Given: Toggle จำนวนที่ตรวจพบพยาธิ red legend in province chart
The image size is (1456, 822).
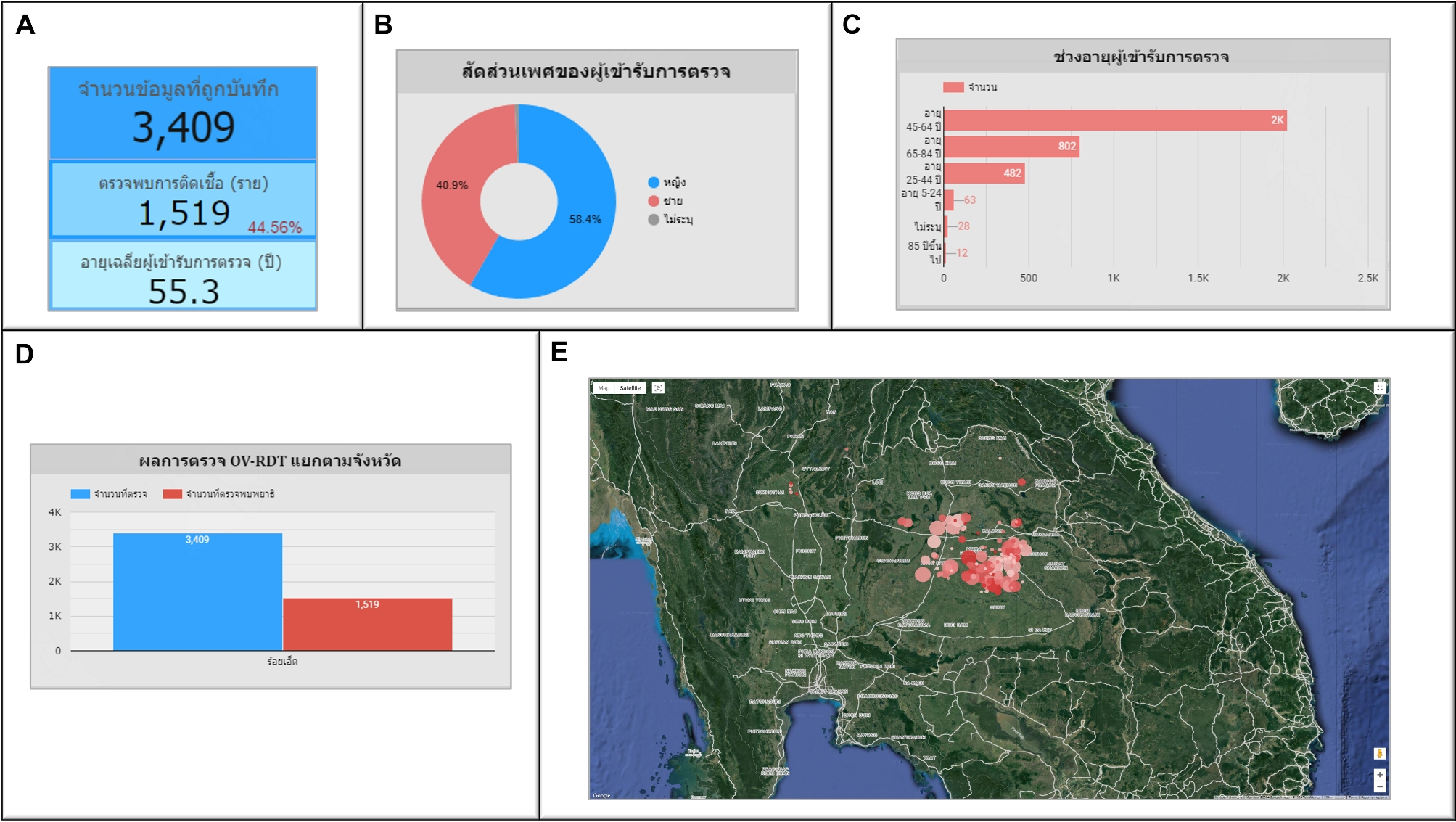Looking at the screenshot, I should (x=173, y=494).
